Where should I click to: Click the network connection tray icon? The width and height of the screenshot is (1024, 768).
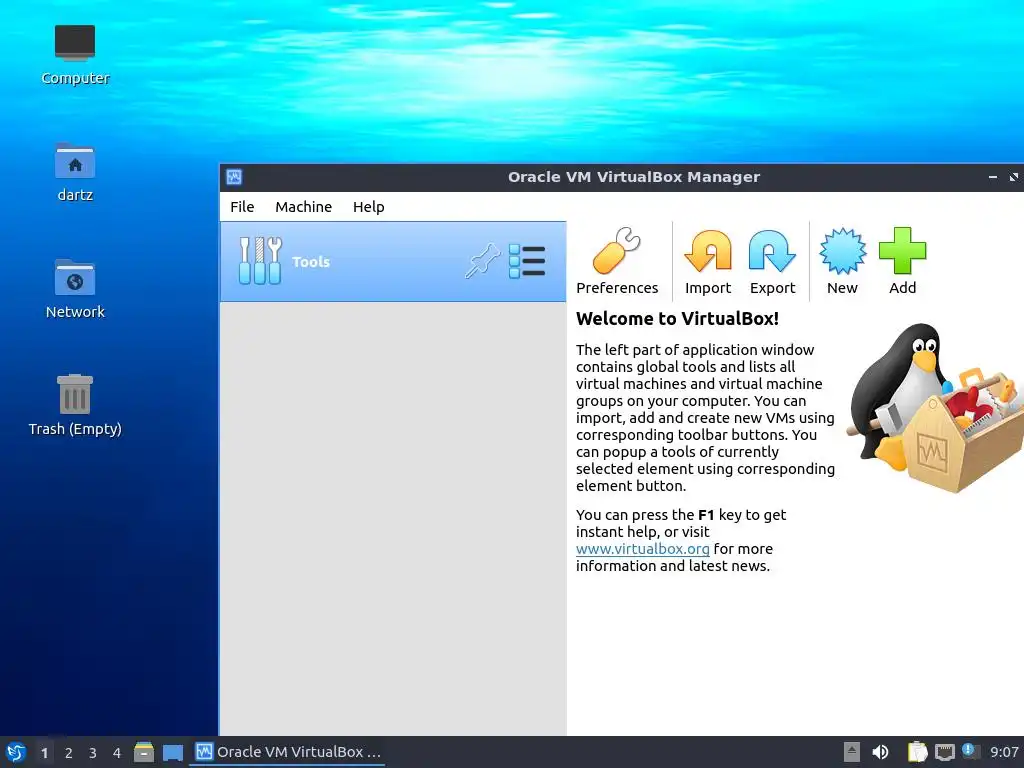coord(944,752)
